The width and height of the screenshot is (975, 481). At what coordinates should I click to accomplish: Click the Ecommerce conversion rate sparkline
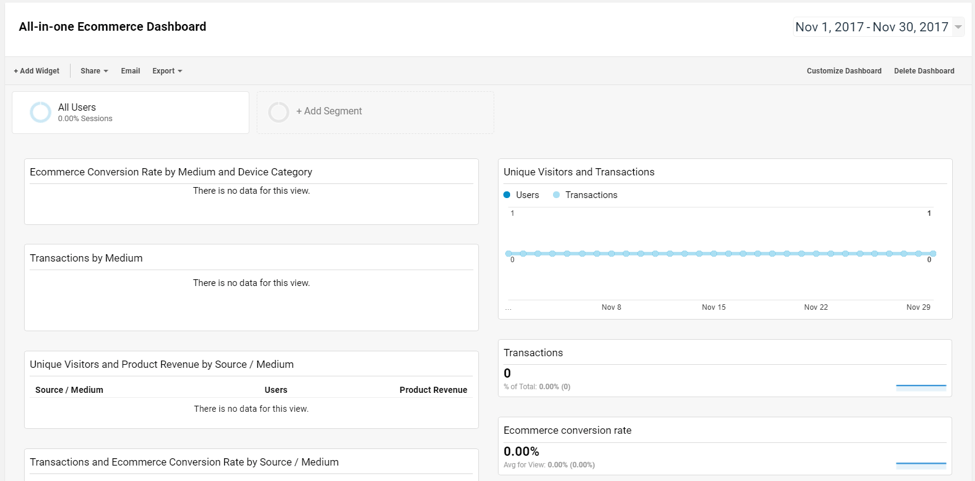pos(920,463)
